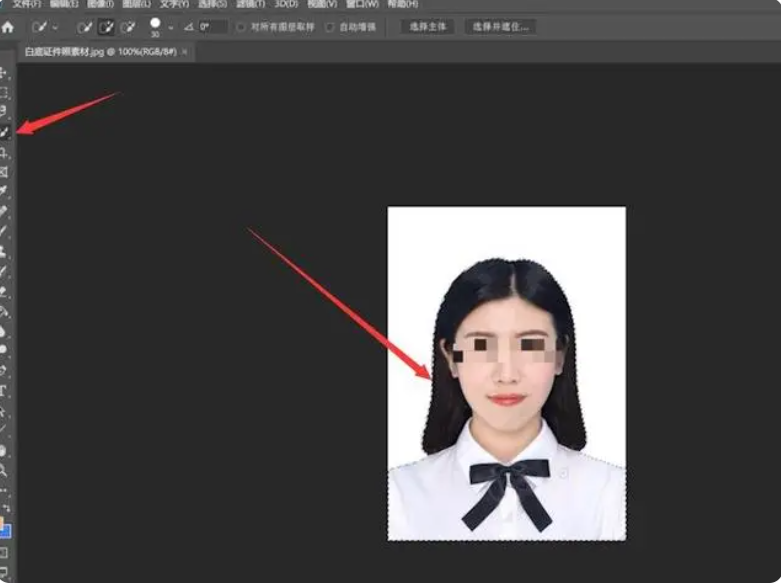The height and width of the screenshot is (583, 781).
Task: Choose the Subtract from selection mode icon
Action: 128,27
